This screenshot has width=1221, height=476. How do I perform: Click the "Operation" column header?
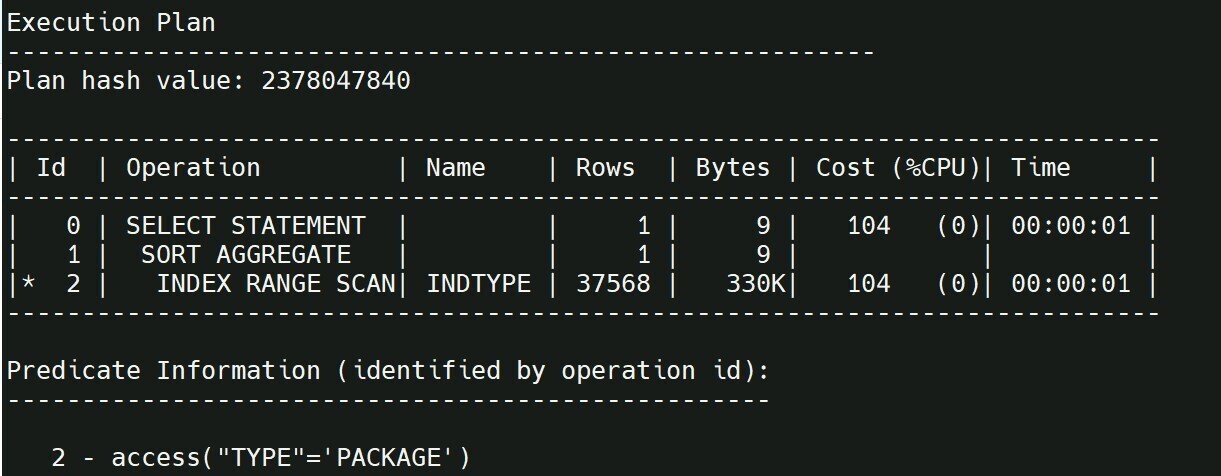[x=193, y=168]
